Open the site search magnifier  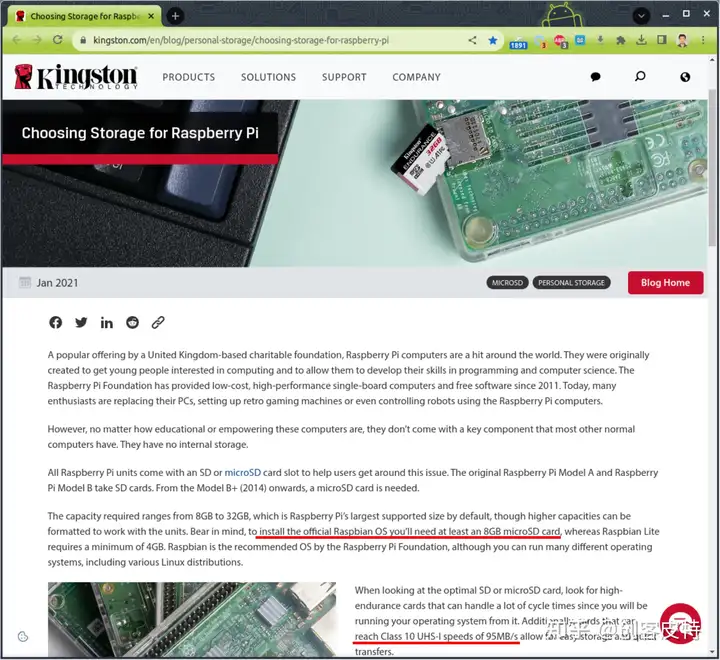point(640,76)
